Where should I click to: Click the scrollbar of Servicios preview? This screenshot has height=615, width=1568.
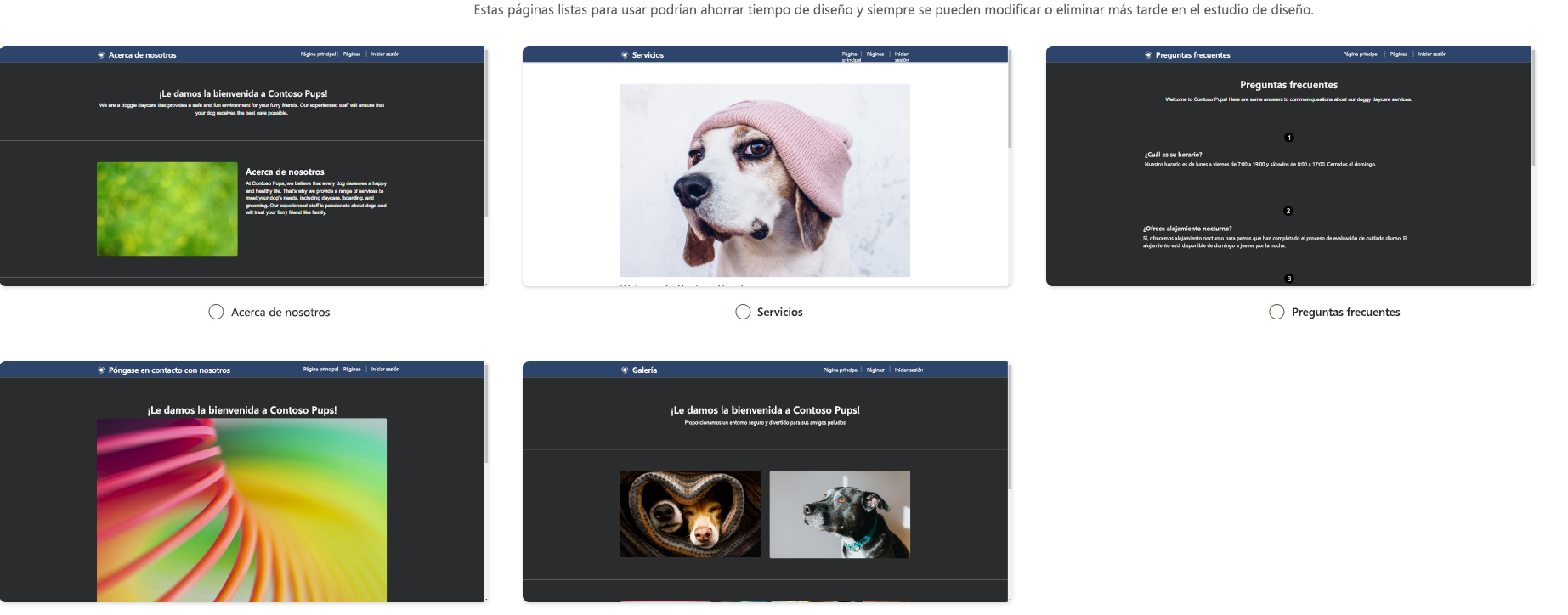click(x=1010, y=98)
